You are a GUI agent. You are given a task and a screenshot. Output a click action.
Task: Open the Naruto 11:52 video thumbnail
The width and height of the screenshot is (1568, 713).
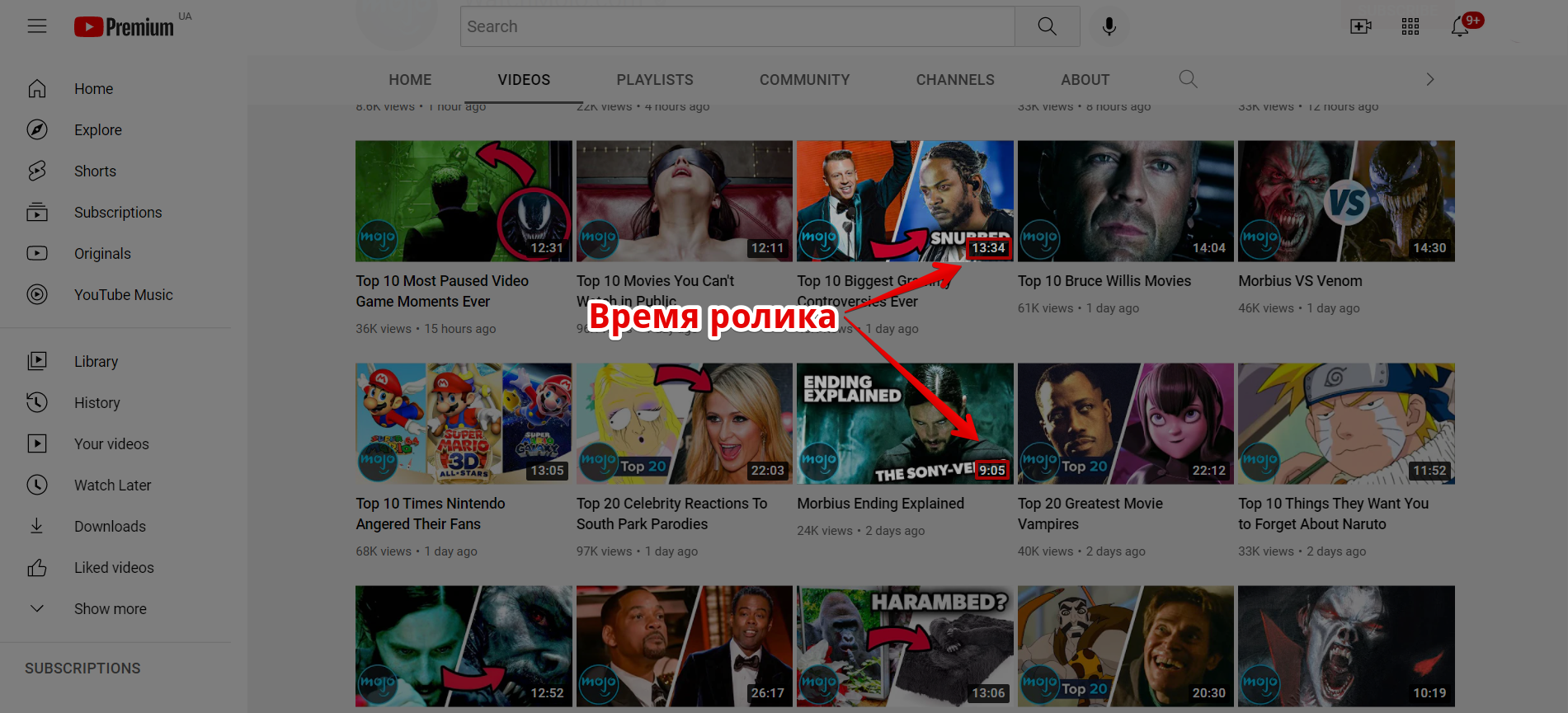point(1346,424)
